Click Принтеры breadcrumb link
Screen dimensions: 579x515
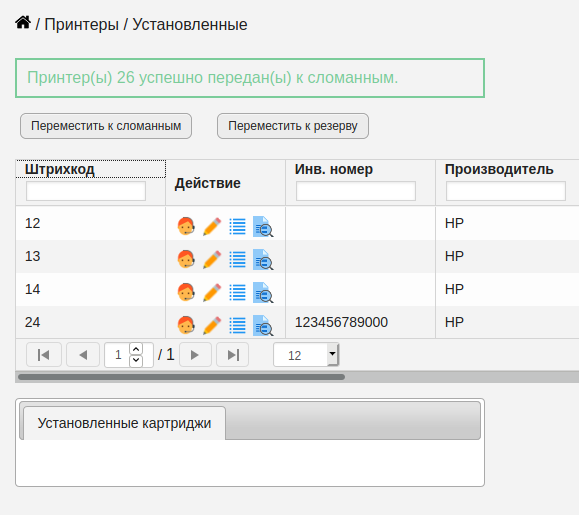(x=82, y=25)
